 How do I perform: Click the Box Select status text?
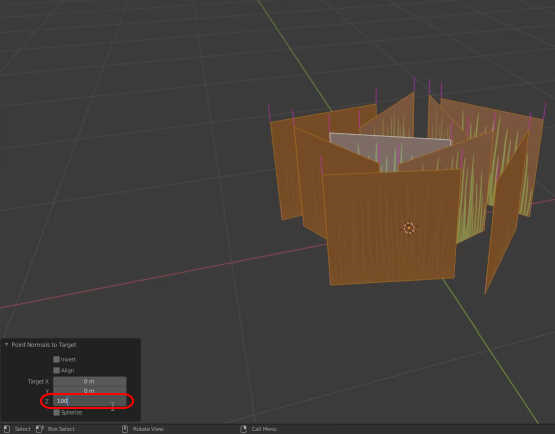coord(61,429)
